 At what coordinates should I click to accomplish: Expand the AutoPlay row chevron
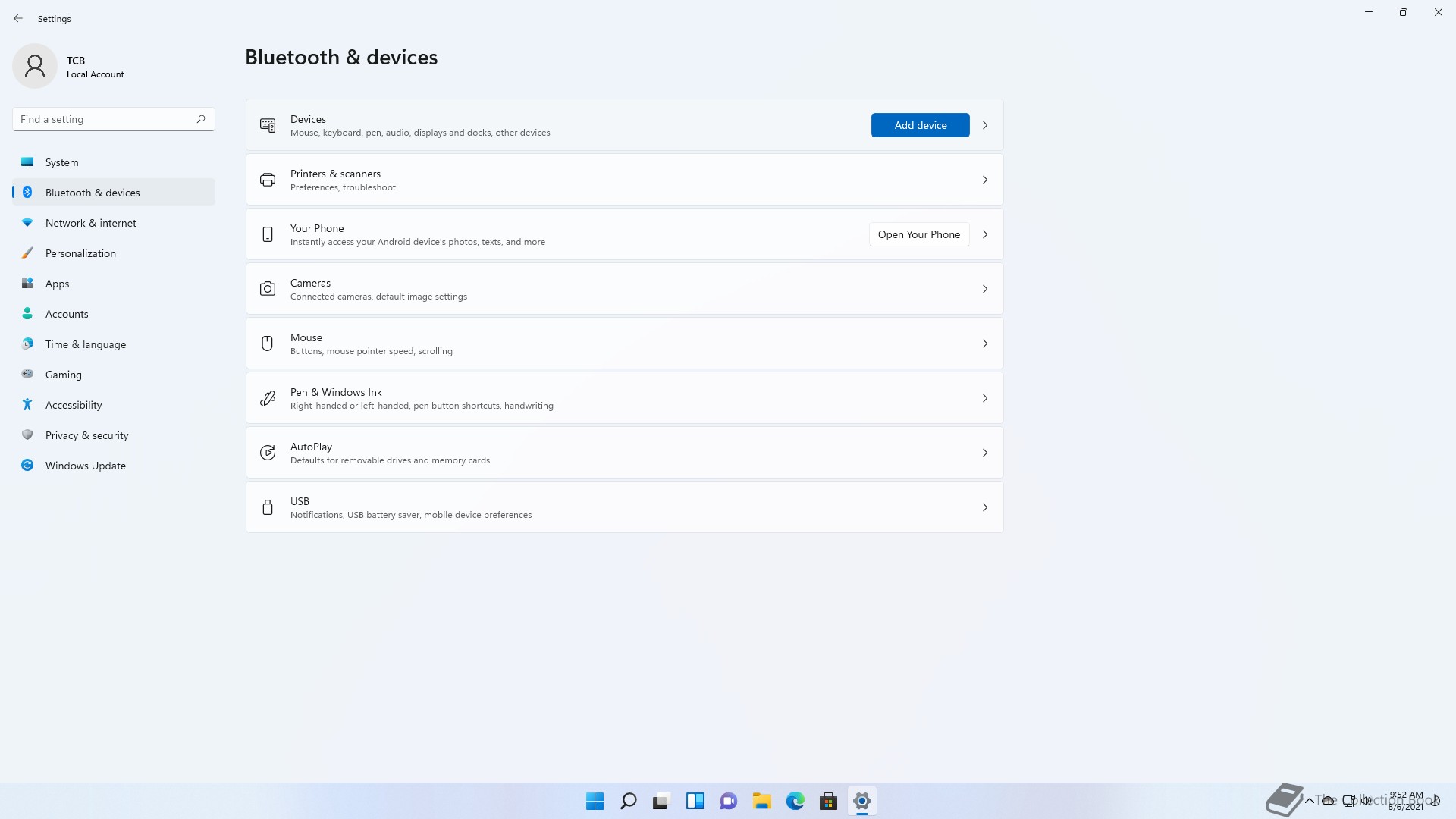coord(985,453)
